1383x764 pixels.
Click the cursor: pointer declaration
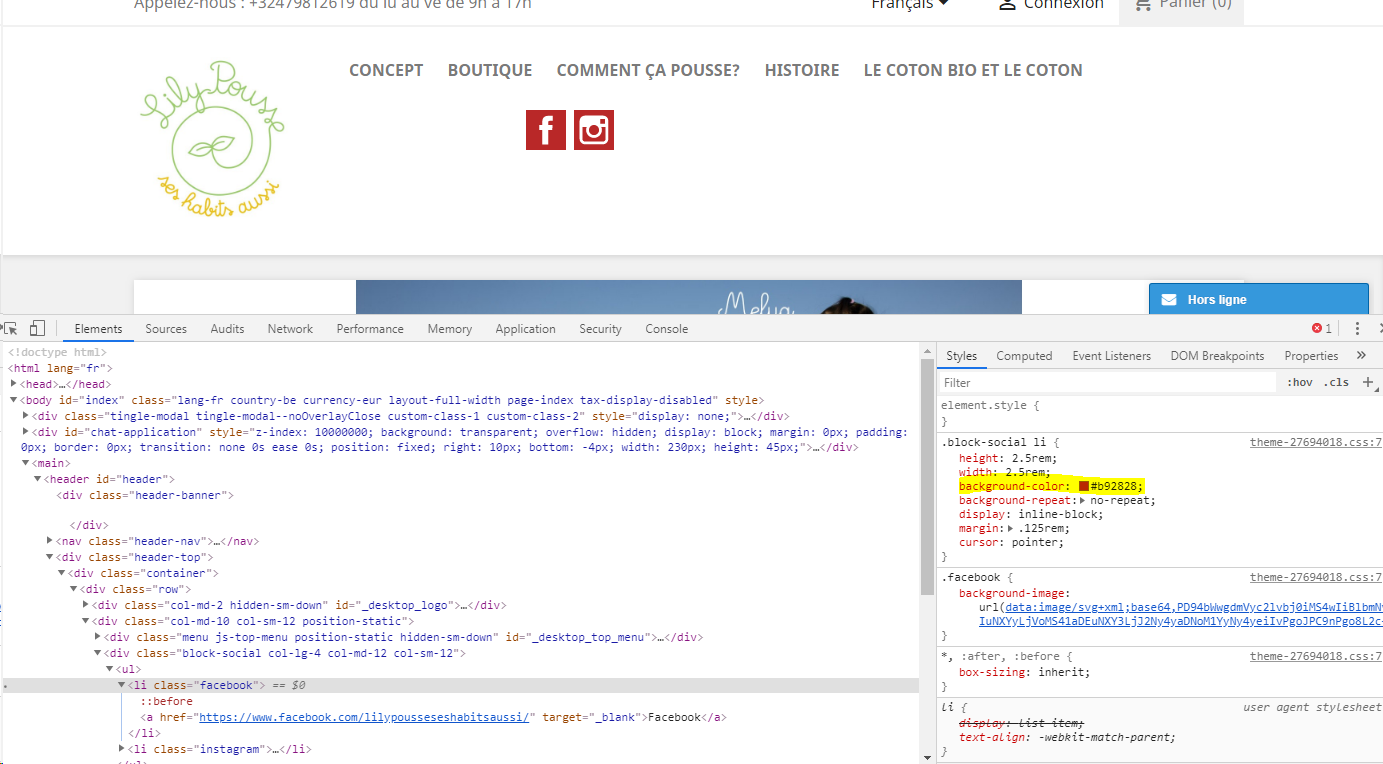click(1011, 542)
